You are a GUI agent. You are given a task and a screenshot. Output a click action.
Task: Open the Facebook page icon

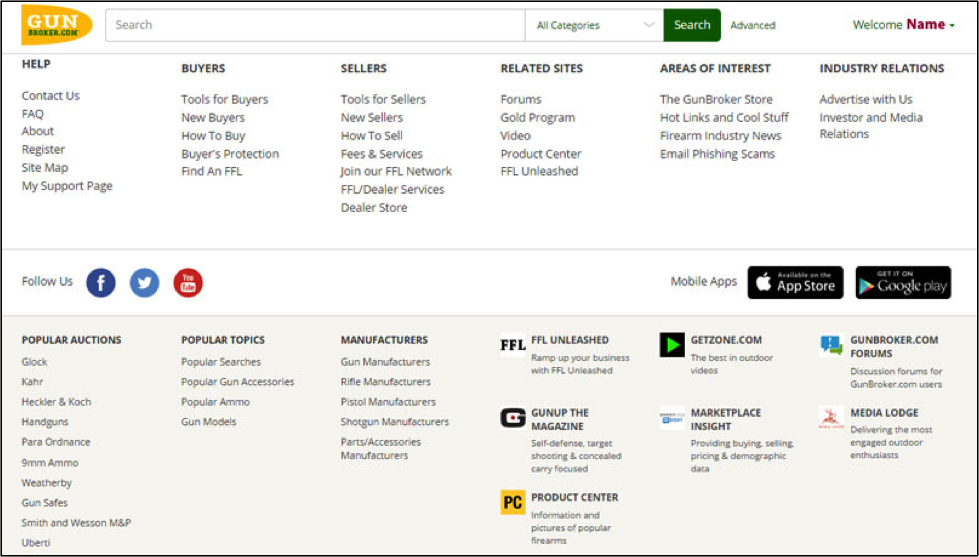[x=101, y=283]
